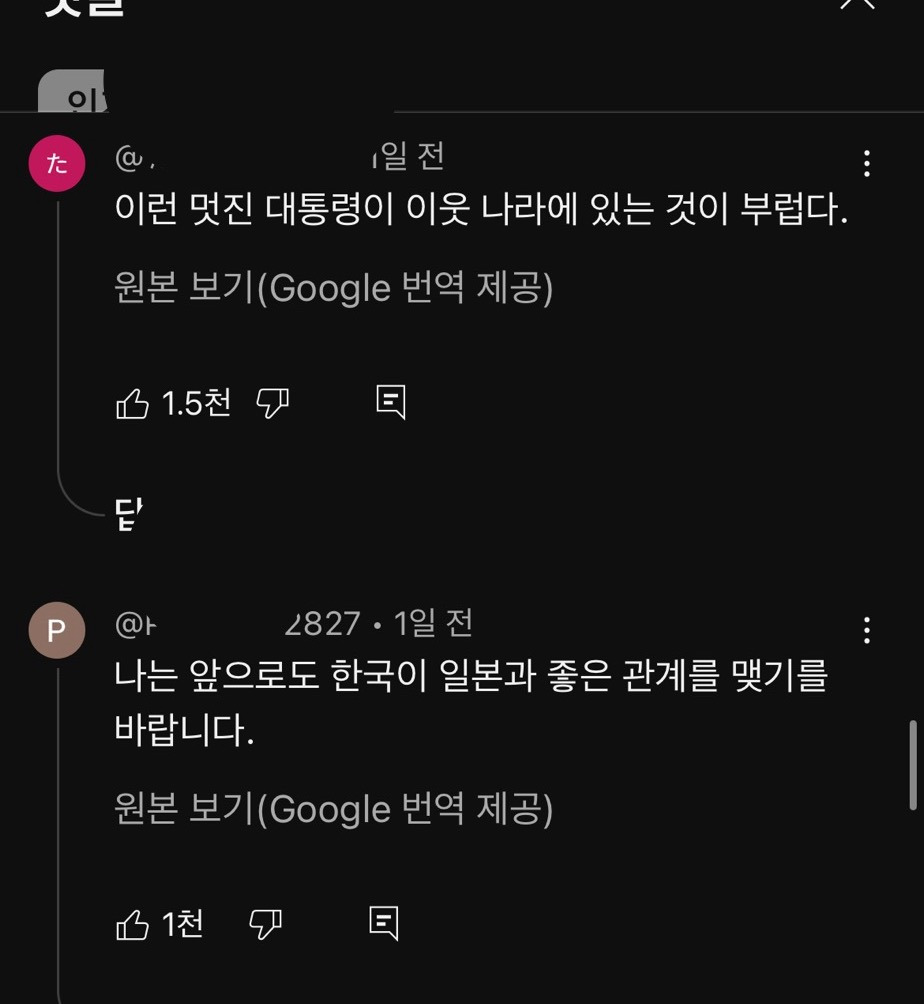Like the comment with 1천 likes
This screenshot has width=924, height=1004.
133,925
